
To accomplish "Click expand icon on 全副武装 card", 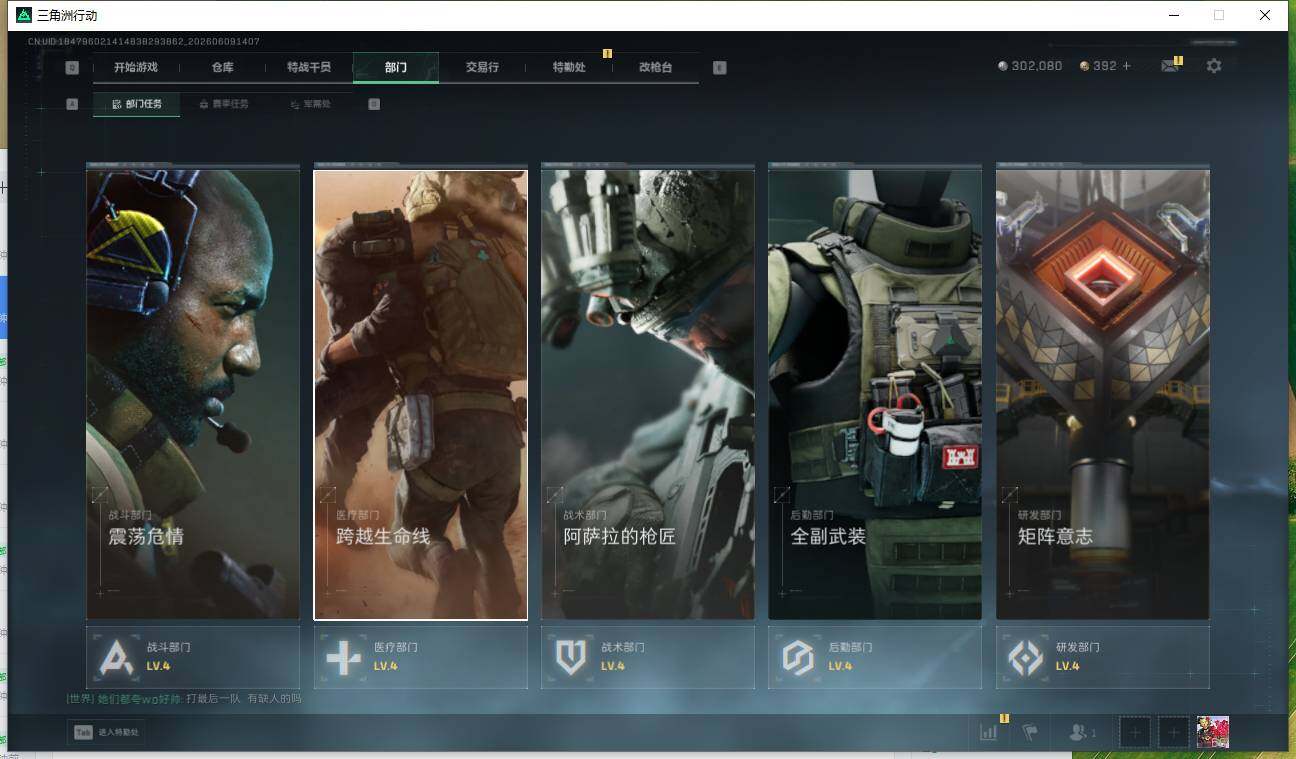I will pos(782,494).
